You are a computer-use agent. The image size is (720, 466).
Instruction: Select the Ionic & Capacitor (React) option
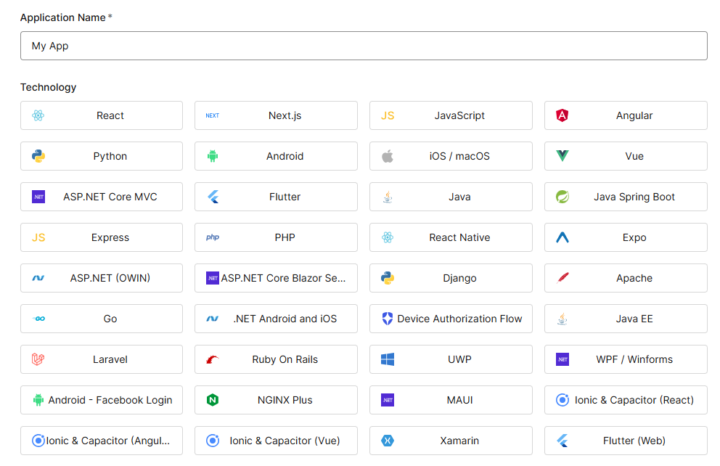point(626,400)
